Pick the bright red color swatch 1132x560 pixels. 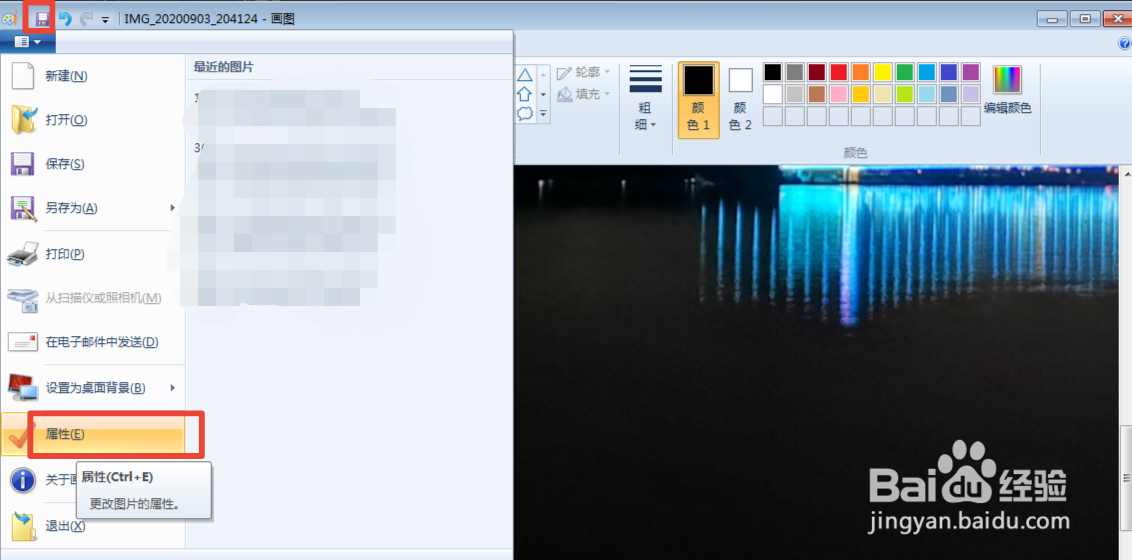click(839, 72)
